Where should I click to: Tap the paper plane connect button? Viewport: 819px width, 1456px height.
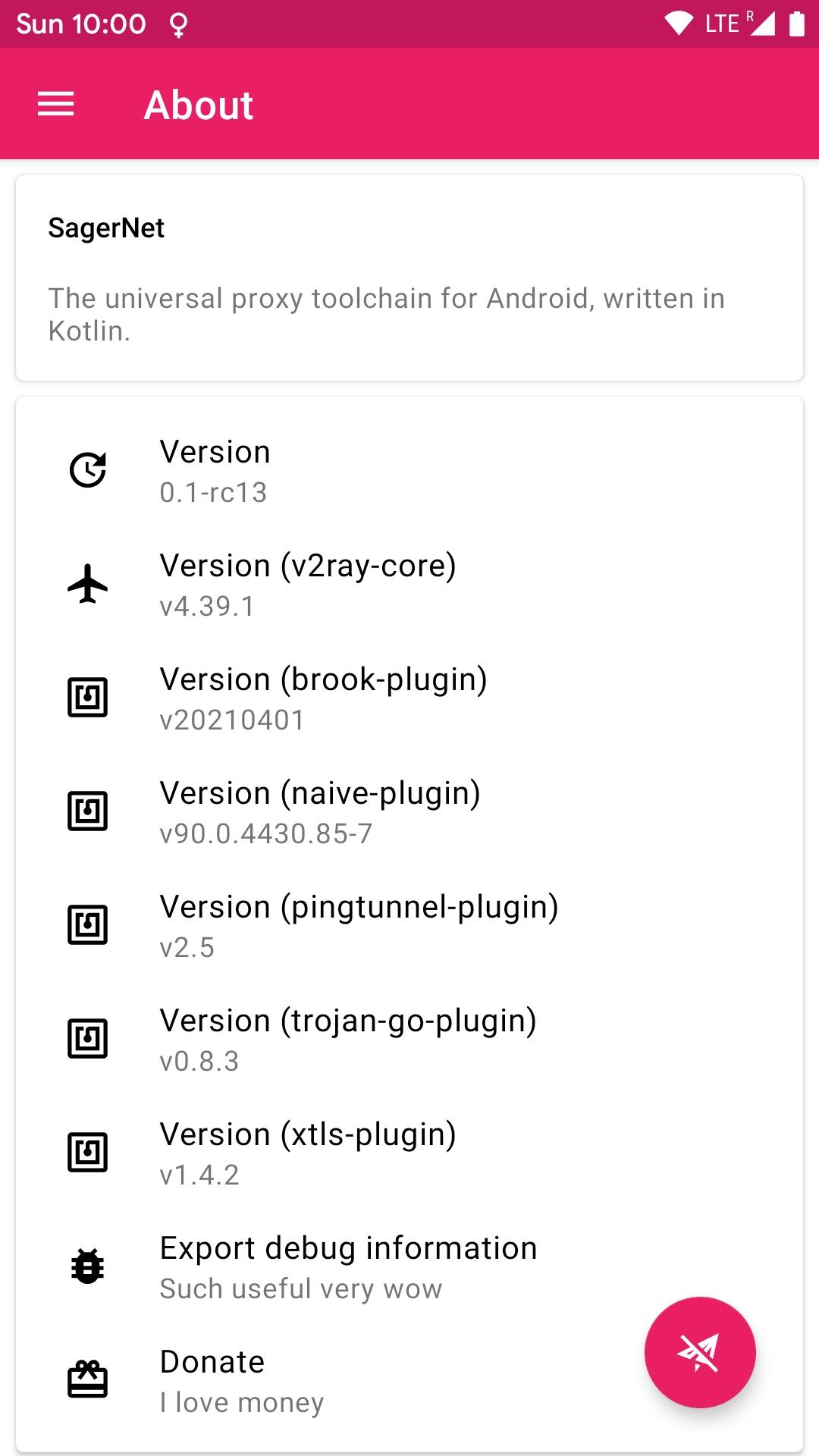tap(699, 1352)
